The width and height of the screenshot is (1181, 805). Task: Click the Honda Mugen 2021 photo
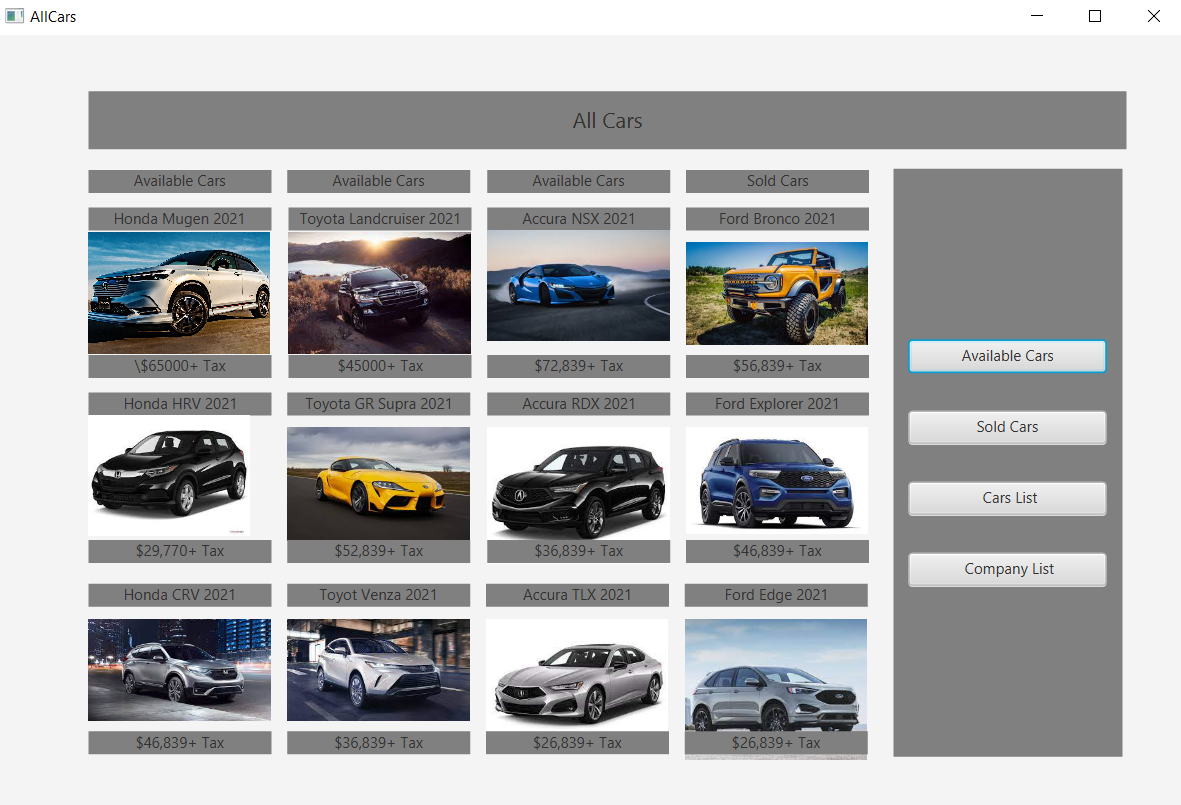[179, 292]
